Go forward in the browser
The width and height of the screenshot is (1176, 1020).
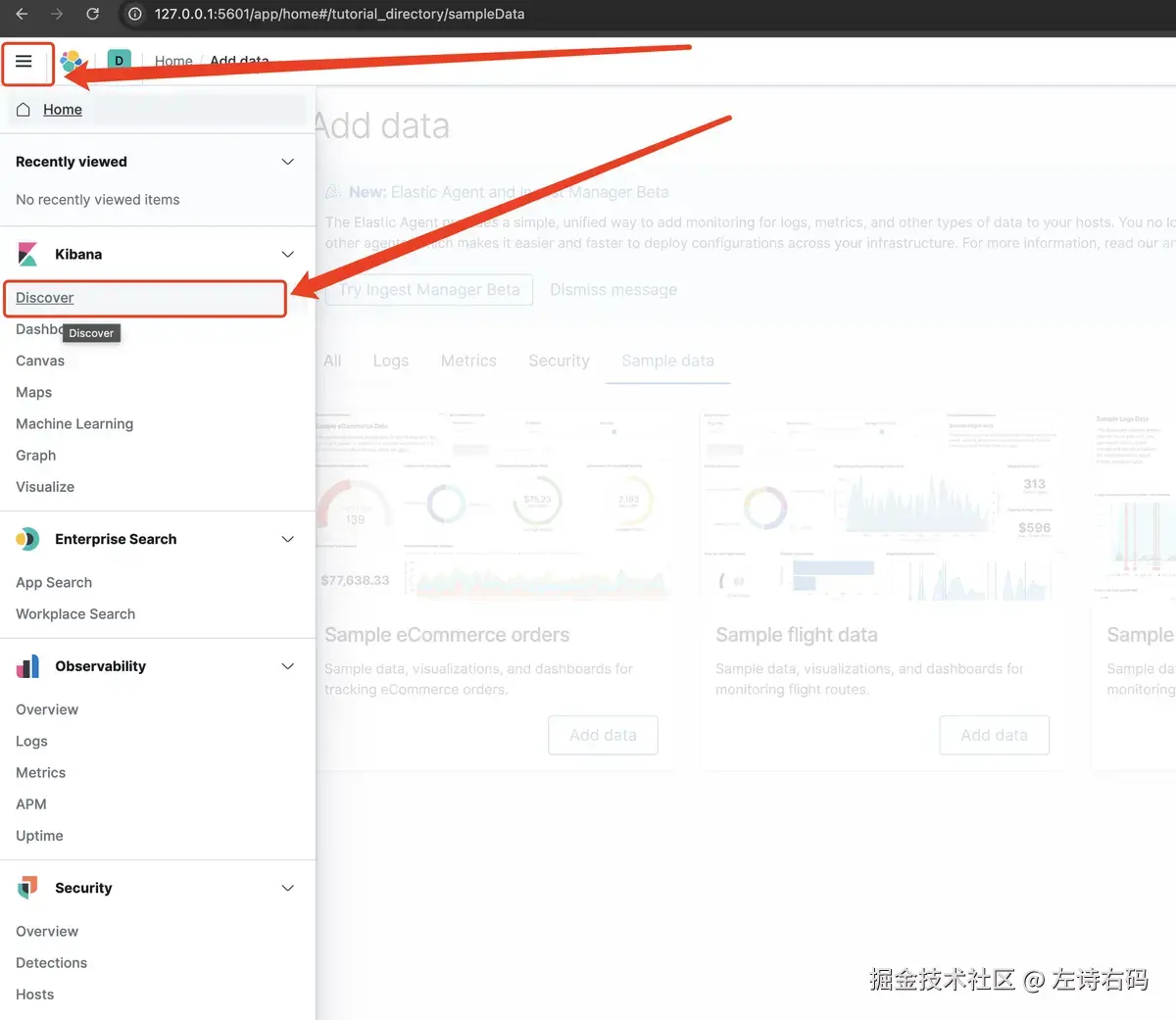tap(57, 14)
